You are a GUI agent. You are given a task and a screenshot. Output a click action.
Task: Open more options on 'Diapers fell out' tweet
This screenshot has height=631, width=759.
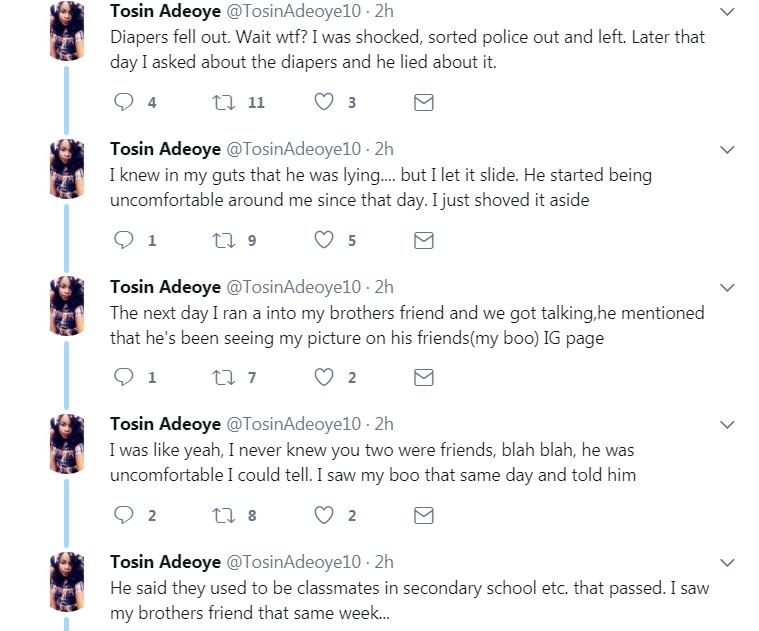tap(728, 12)
